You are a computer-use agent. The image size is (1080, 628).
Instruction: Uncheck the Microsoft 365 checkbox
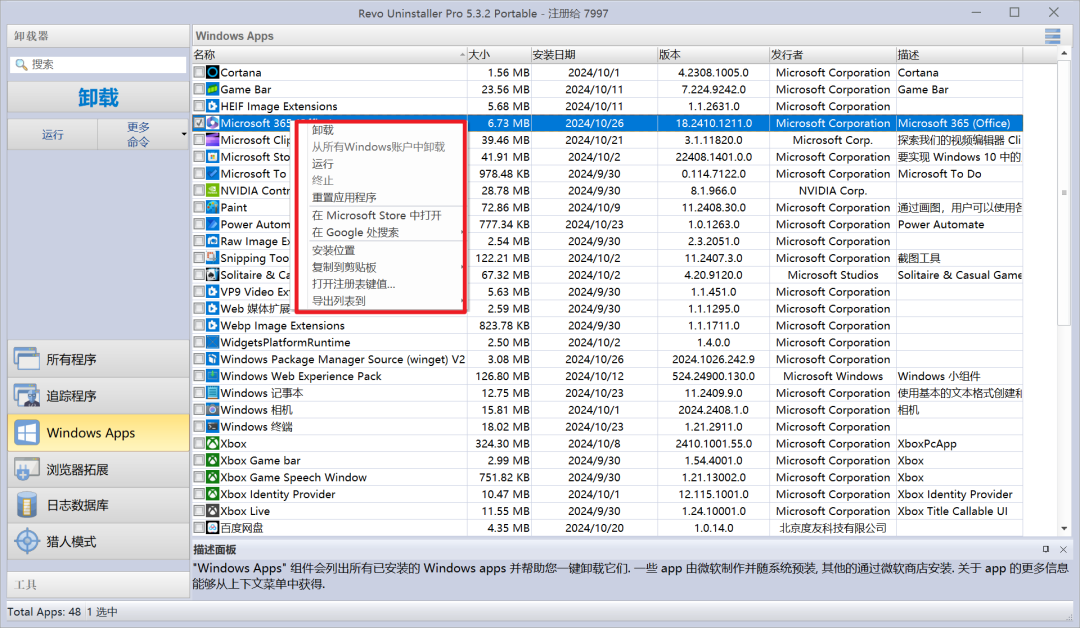coord(199,123)
